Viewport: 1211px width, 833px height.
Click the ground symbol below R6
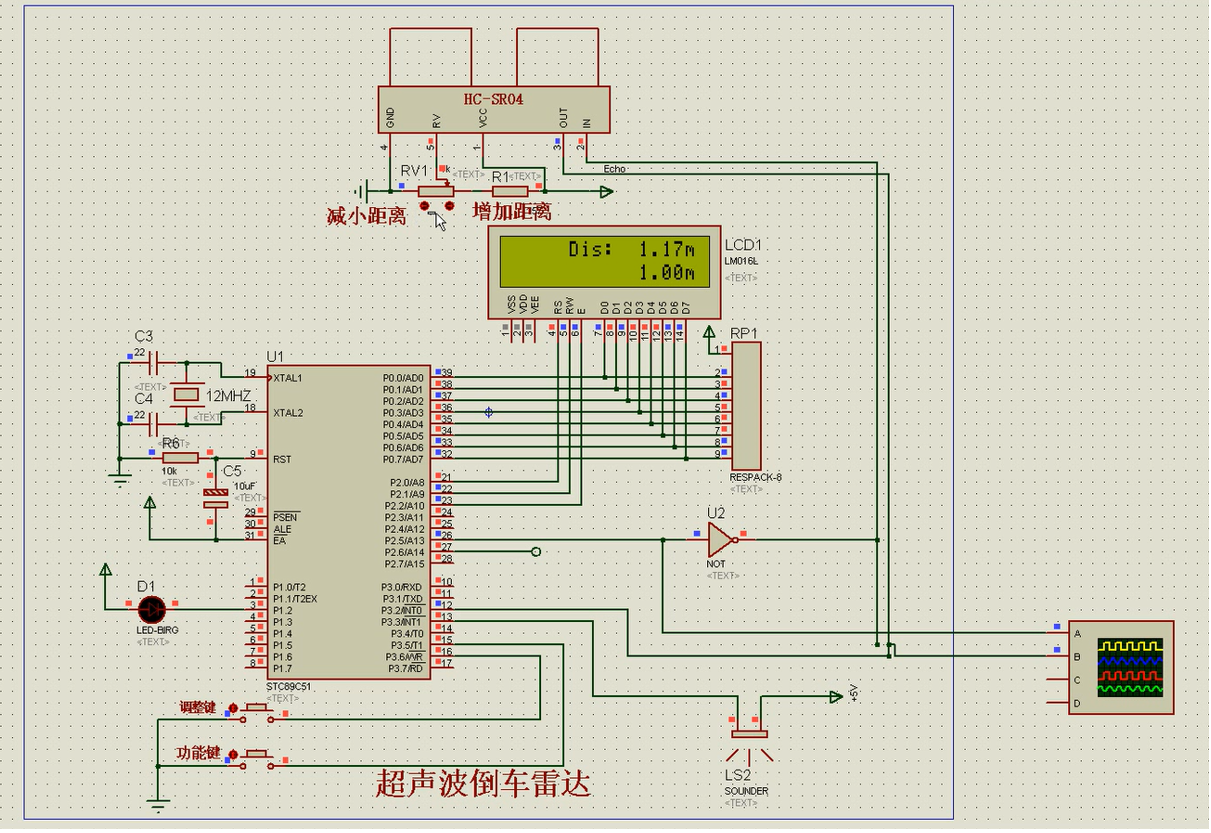[x=121, y=481]
